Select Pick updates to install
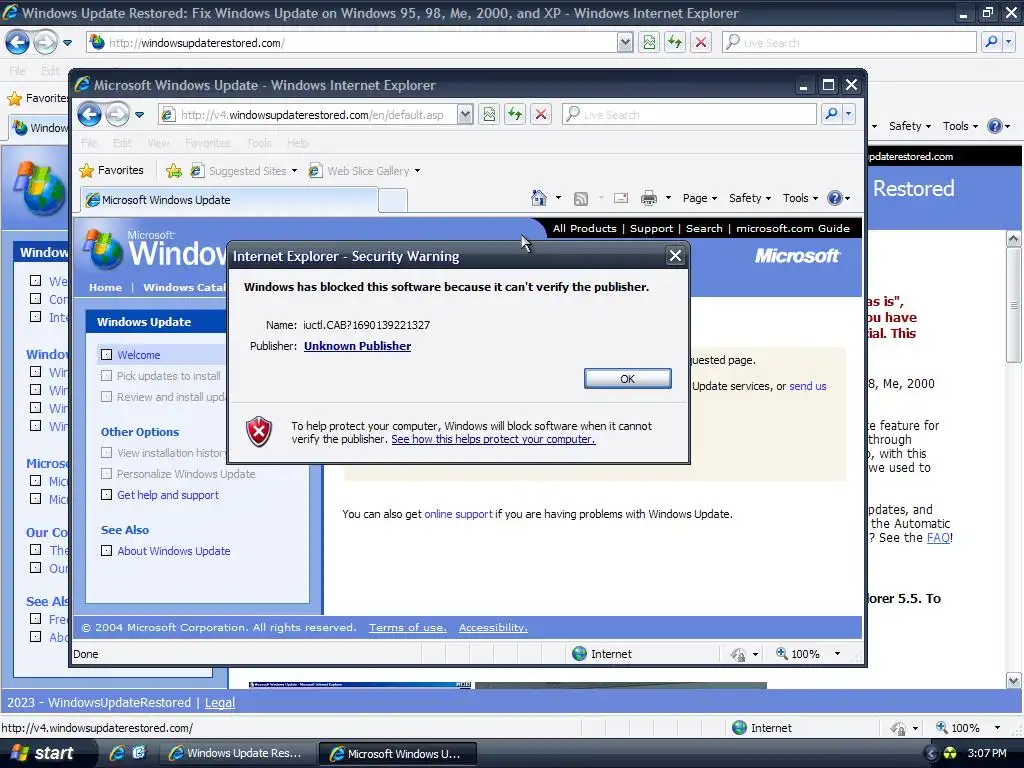Image resolution: width=1024 pixels, height=768 pixels. tap(168, 376)
